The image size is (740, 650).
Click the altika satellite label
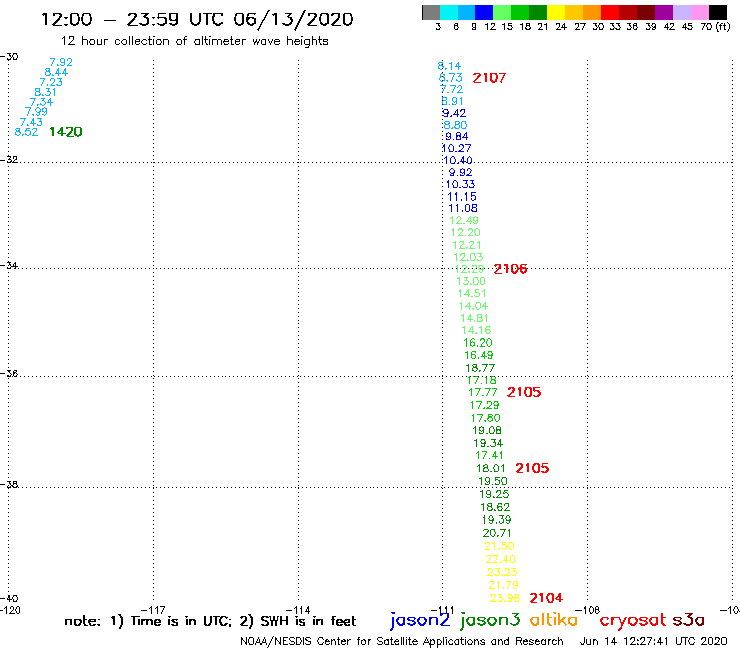click(x=554, y=619)
